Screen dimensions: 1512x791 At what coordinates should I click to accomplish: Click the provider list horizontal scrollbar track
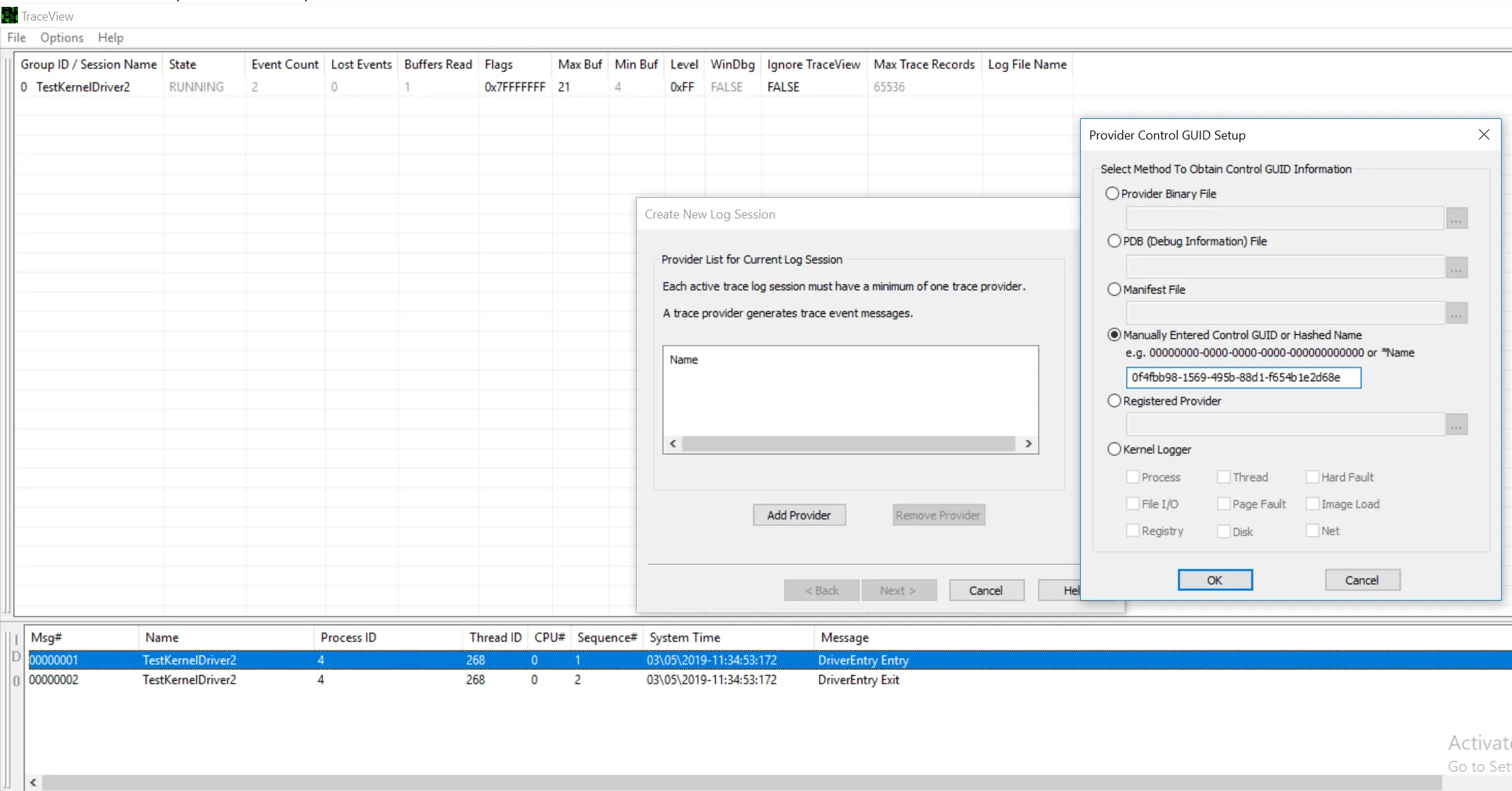849,444
